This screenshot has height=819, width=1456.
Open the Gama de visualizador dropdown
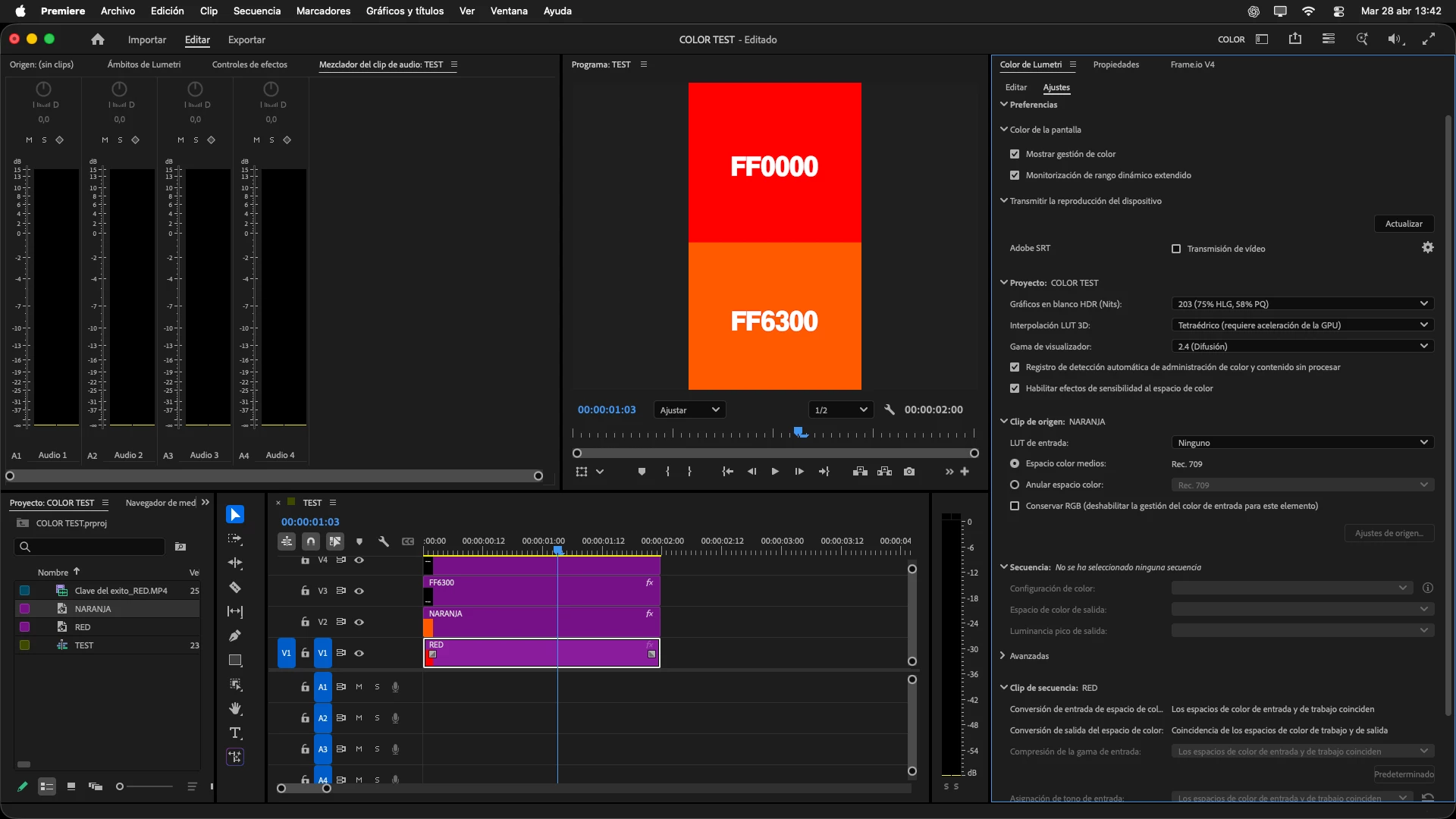pyautogui.click(x=1301, y=347)
